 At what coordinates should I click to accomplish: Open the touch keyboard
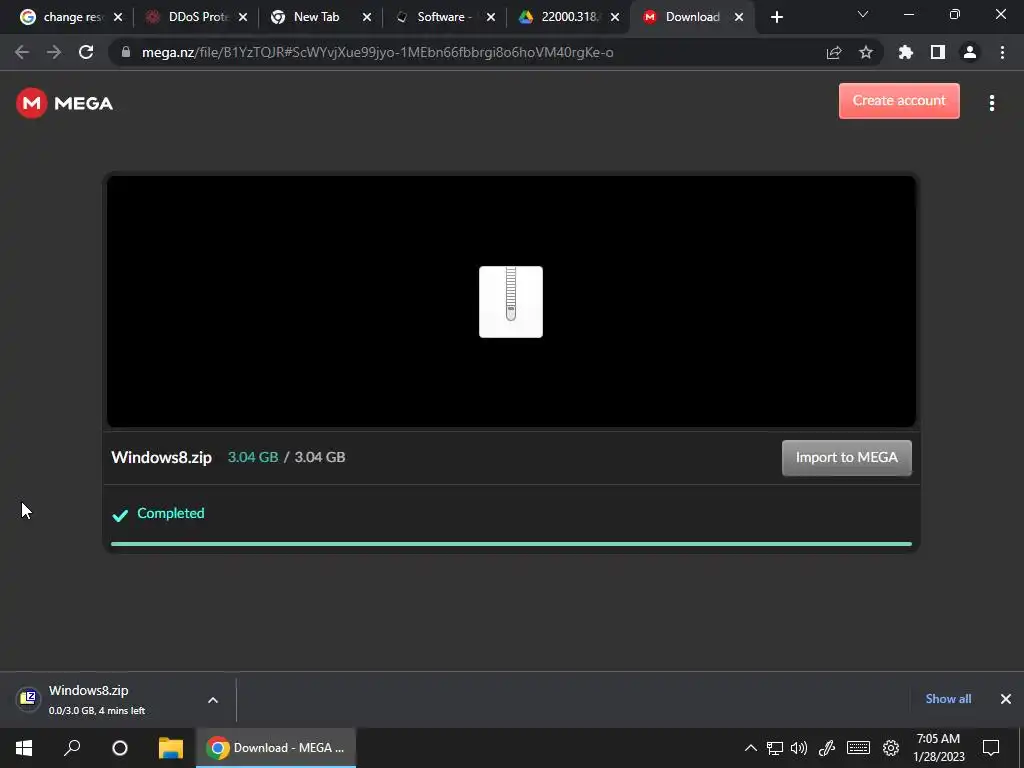pyautogui.click(x=858, y=748)
